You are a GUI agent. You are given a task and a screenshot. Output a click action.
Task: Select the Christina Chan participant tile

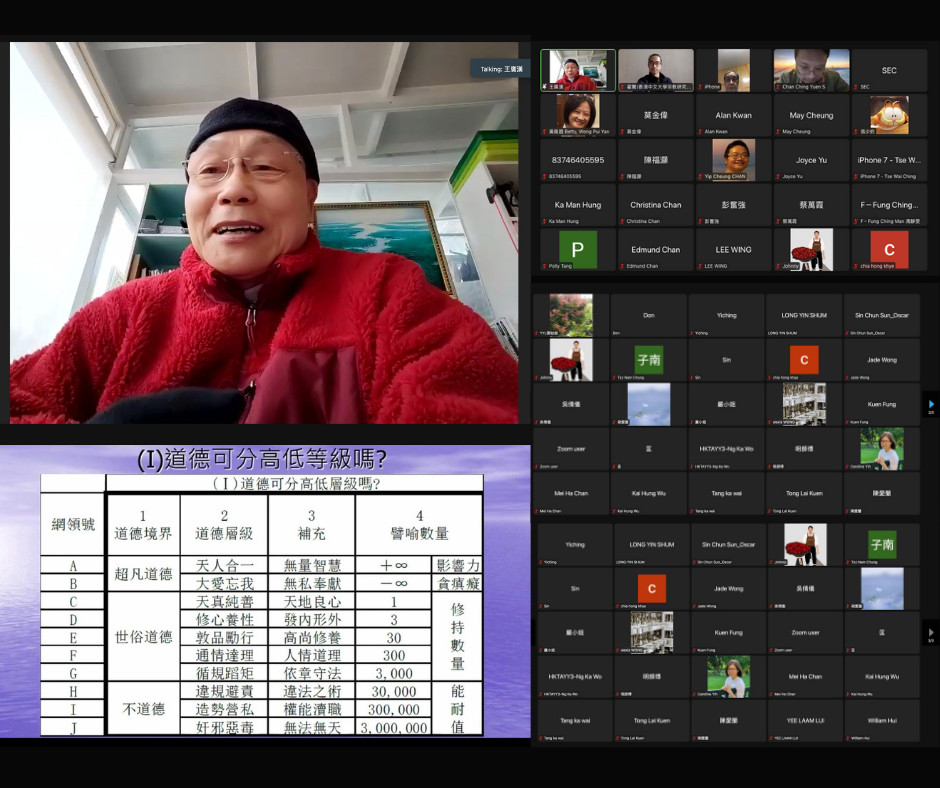tap(655, 204)
